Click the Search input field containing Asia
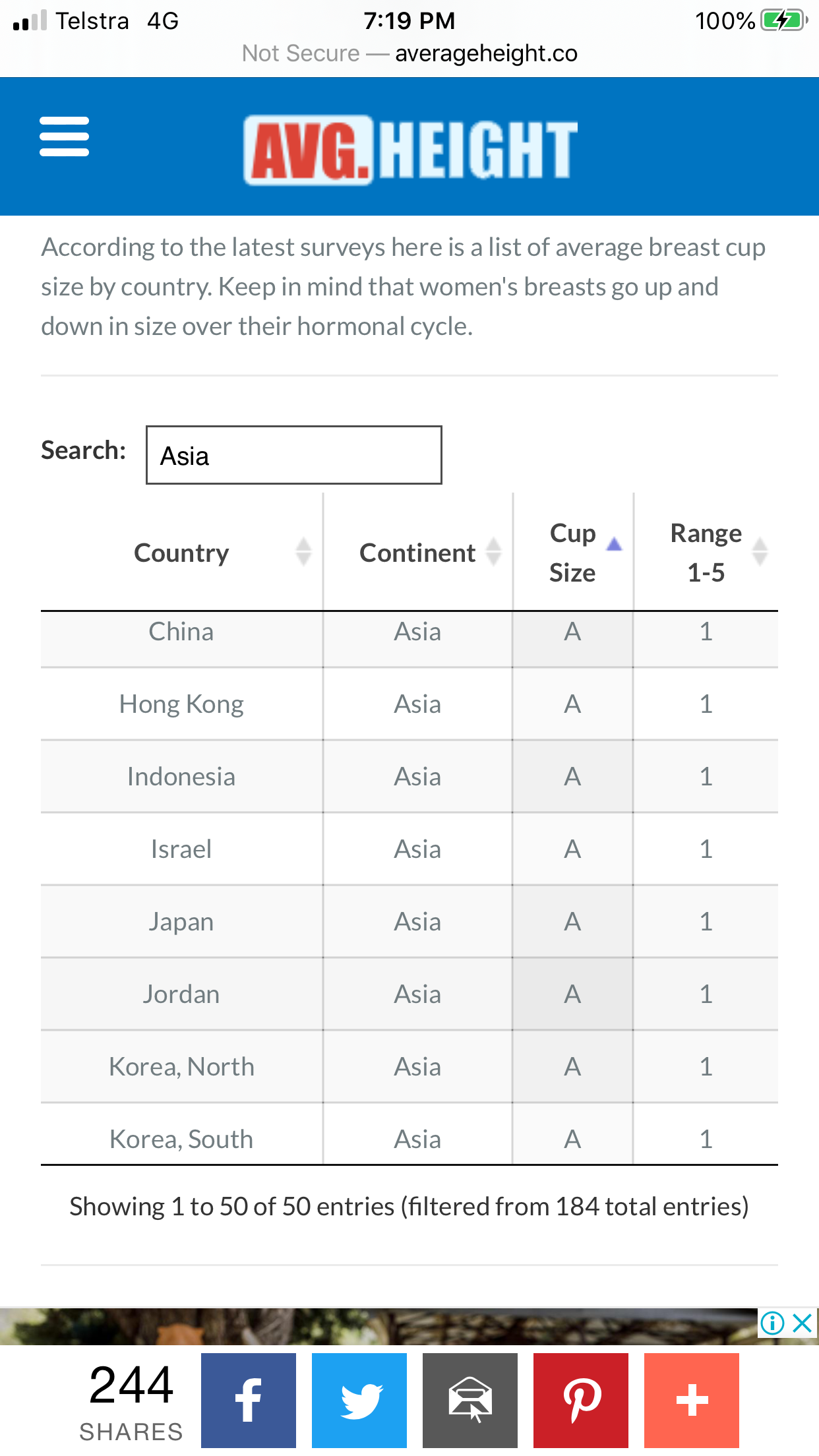 click(x=294, y=455)
